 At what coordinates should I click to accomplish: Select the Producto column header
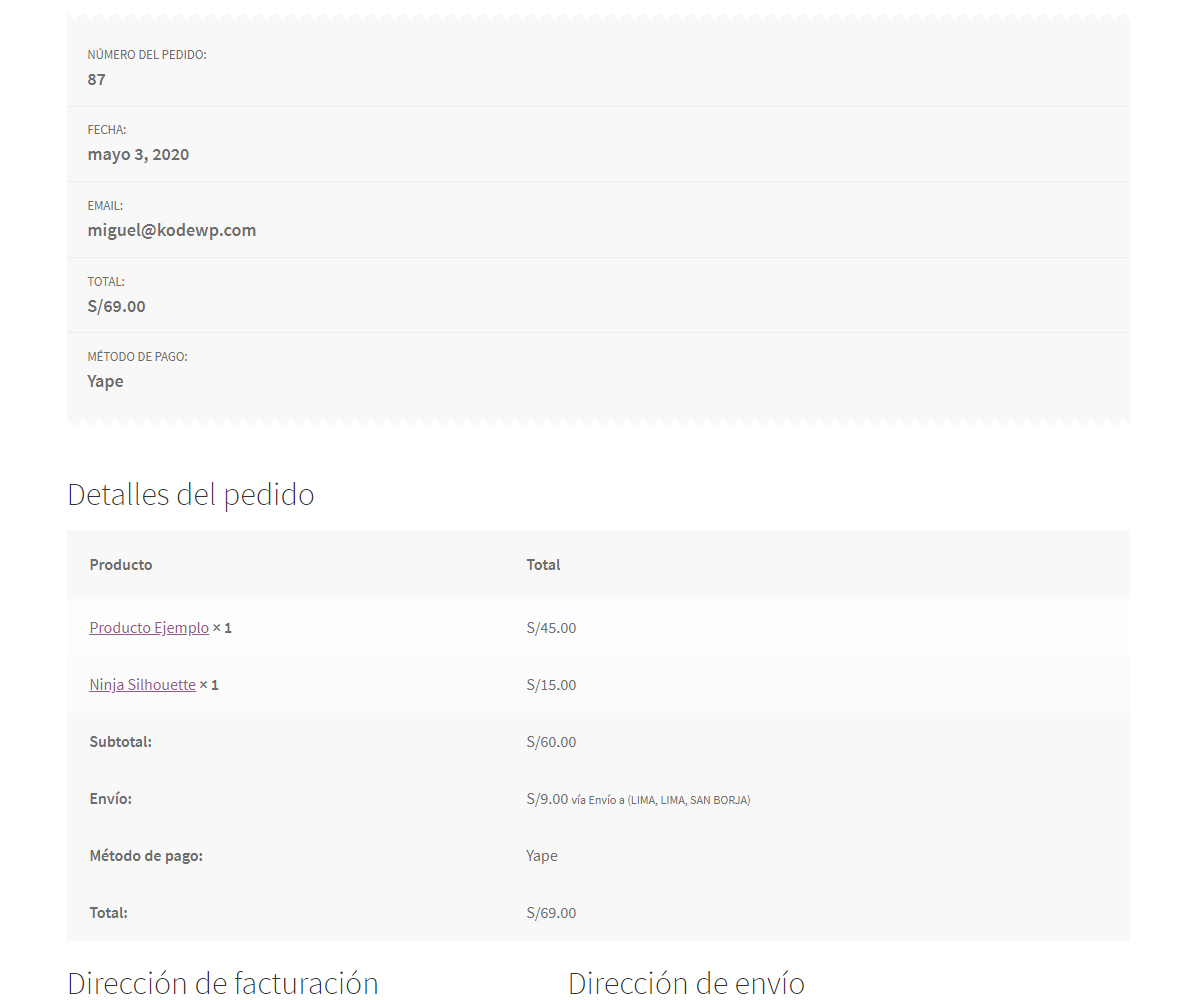click(x=120, y=564)
